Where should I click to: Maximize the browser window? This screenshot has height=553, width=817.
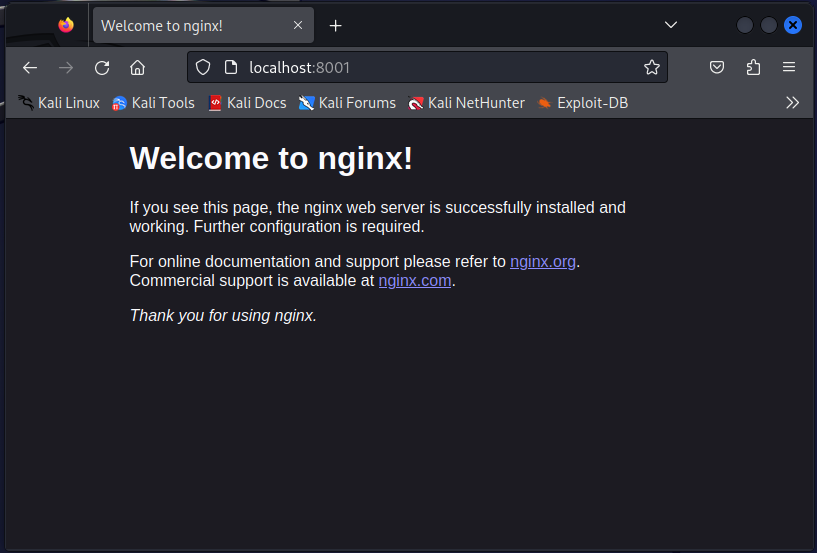(x=769, y=25)
